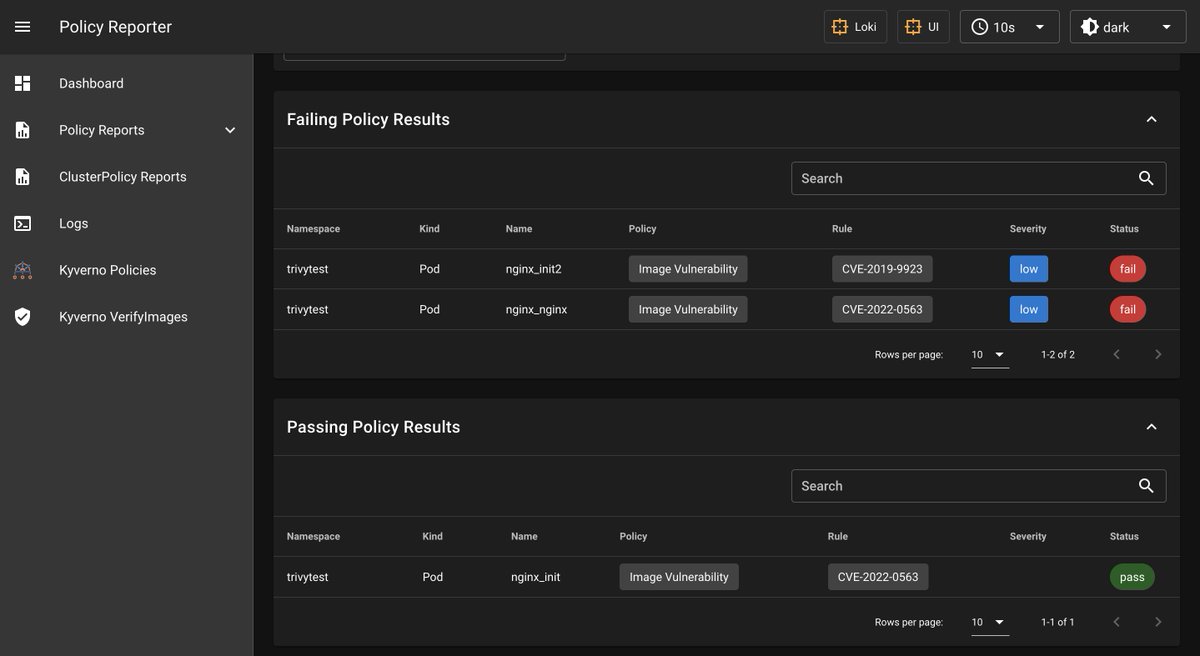Click the 1-2 of 2 pagination text
The height and width of the screenshot is (656, 1200).
pos(1058,354)
